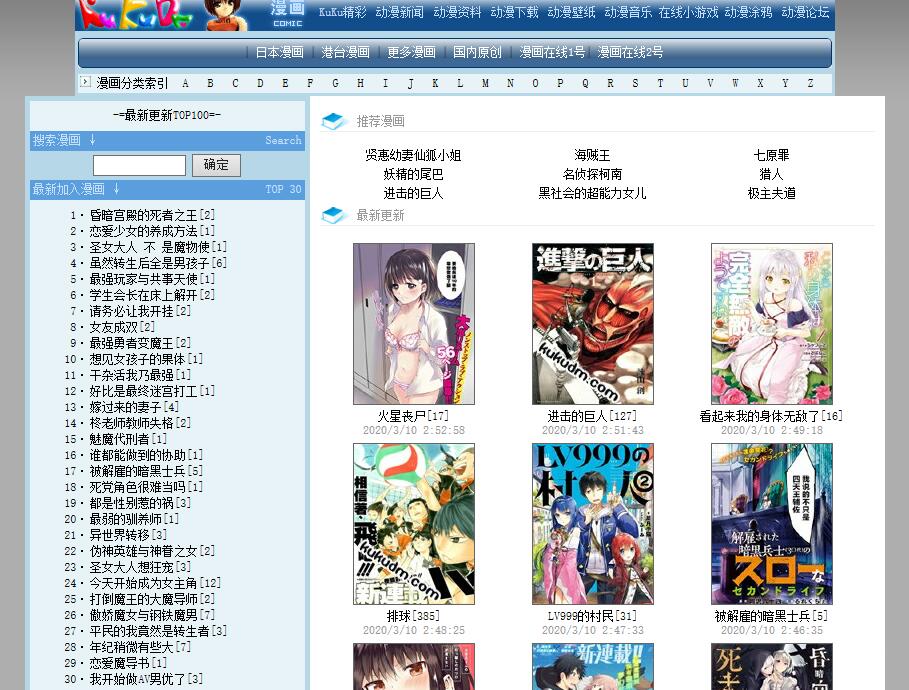Visit 动漫论坛 in top navigation
This screenshot has width=909, height=690.
[x=805, y=12]
